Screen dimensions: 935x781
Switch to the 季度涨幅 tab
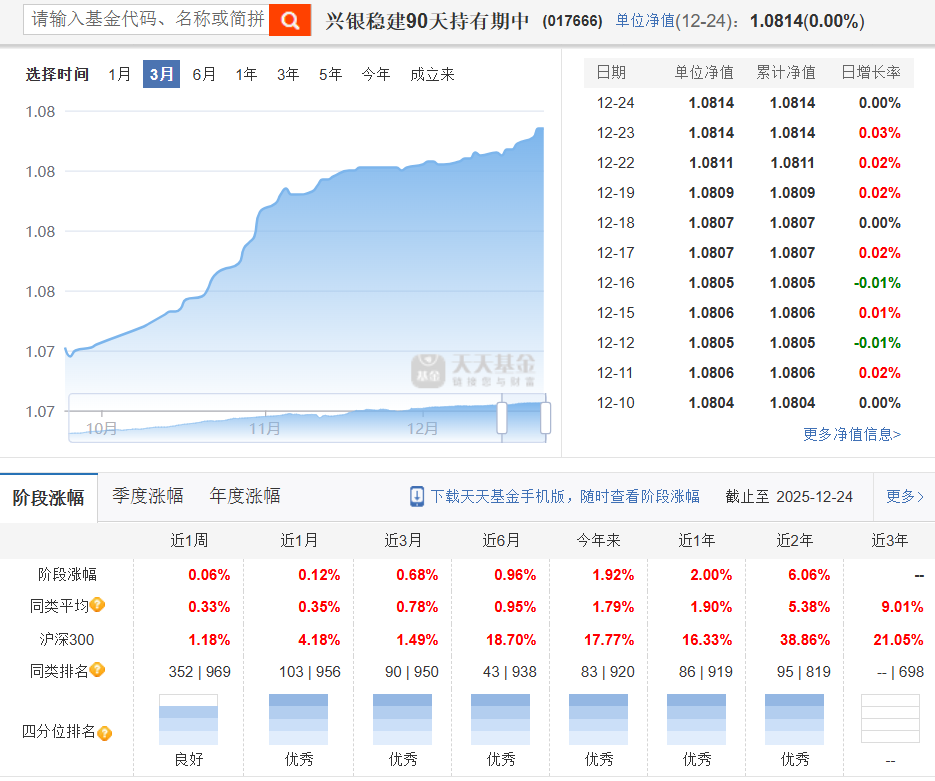(x=147, y=496)
